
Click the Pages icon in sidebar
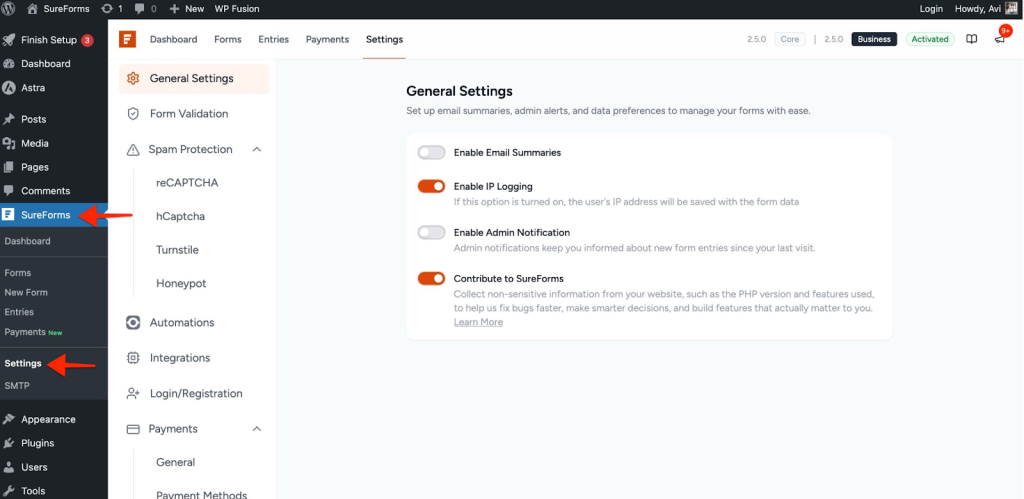click(x=8, y=167)
